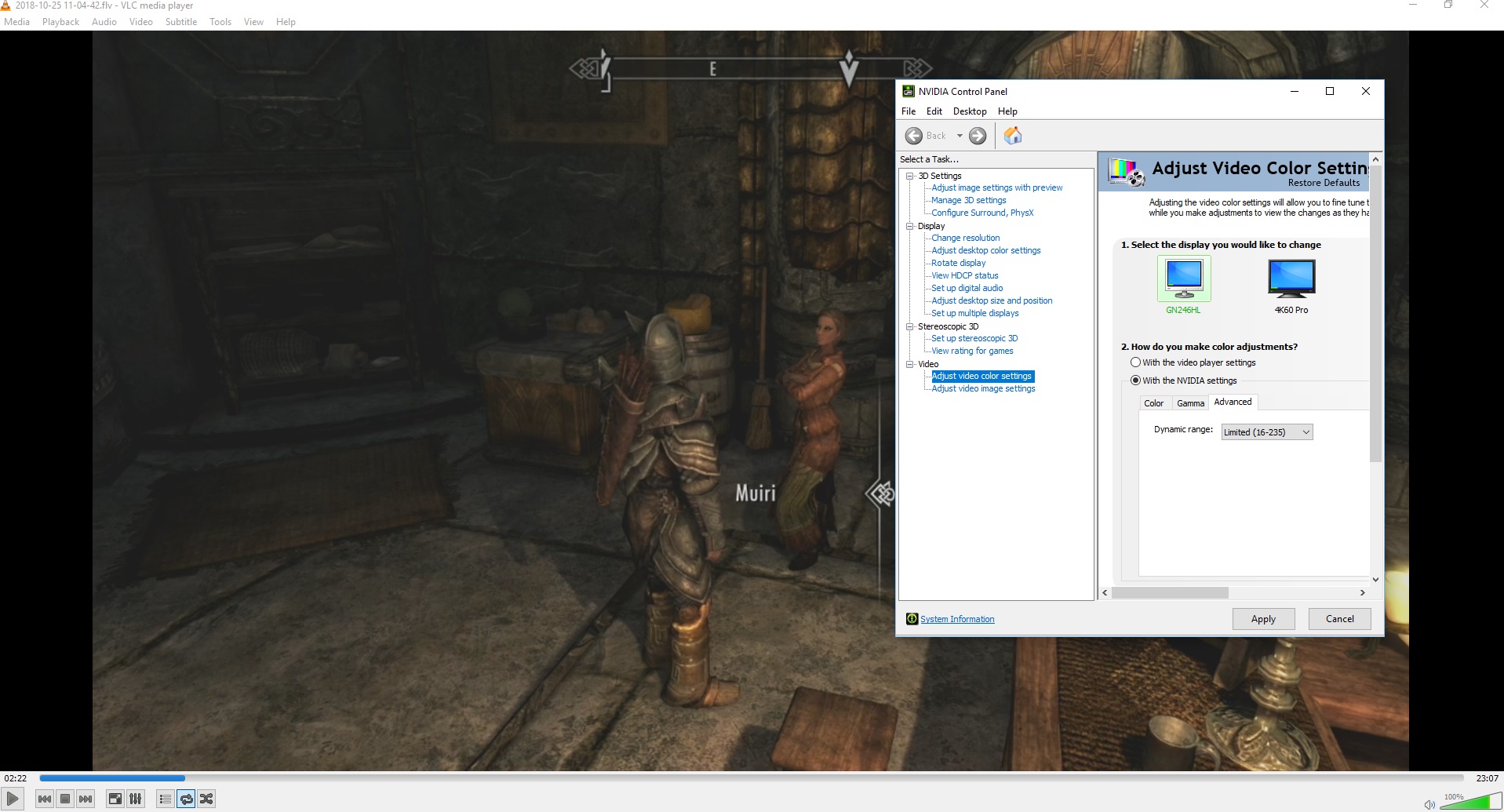The image size is (1504, 812).
Task: Switch to the Advanced tab
Action: click(x=1233, y=402)
